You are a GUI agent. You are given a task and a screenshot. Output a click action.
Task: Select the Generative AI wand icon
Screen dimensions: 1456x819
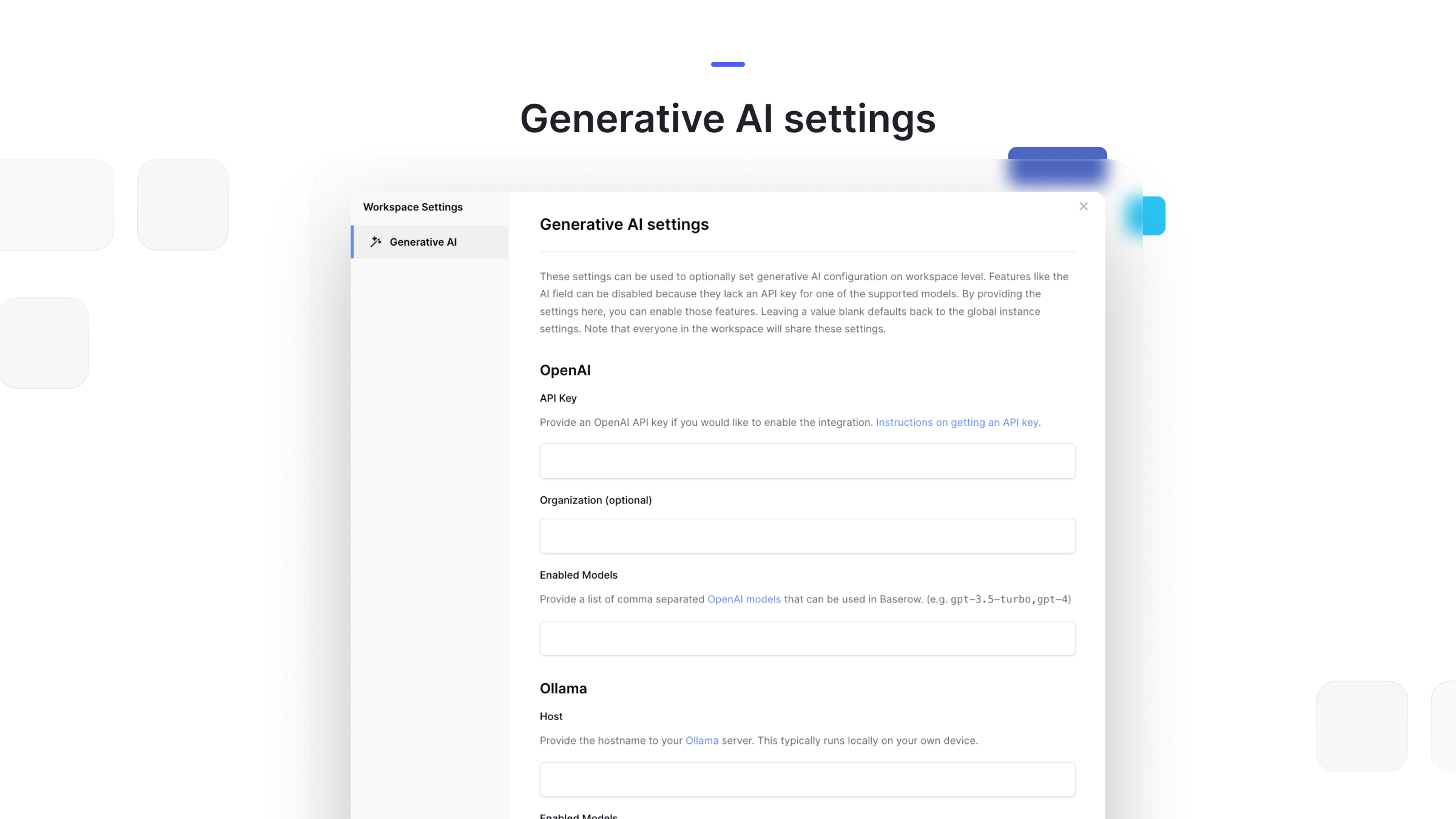(x=376, y=241)
